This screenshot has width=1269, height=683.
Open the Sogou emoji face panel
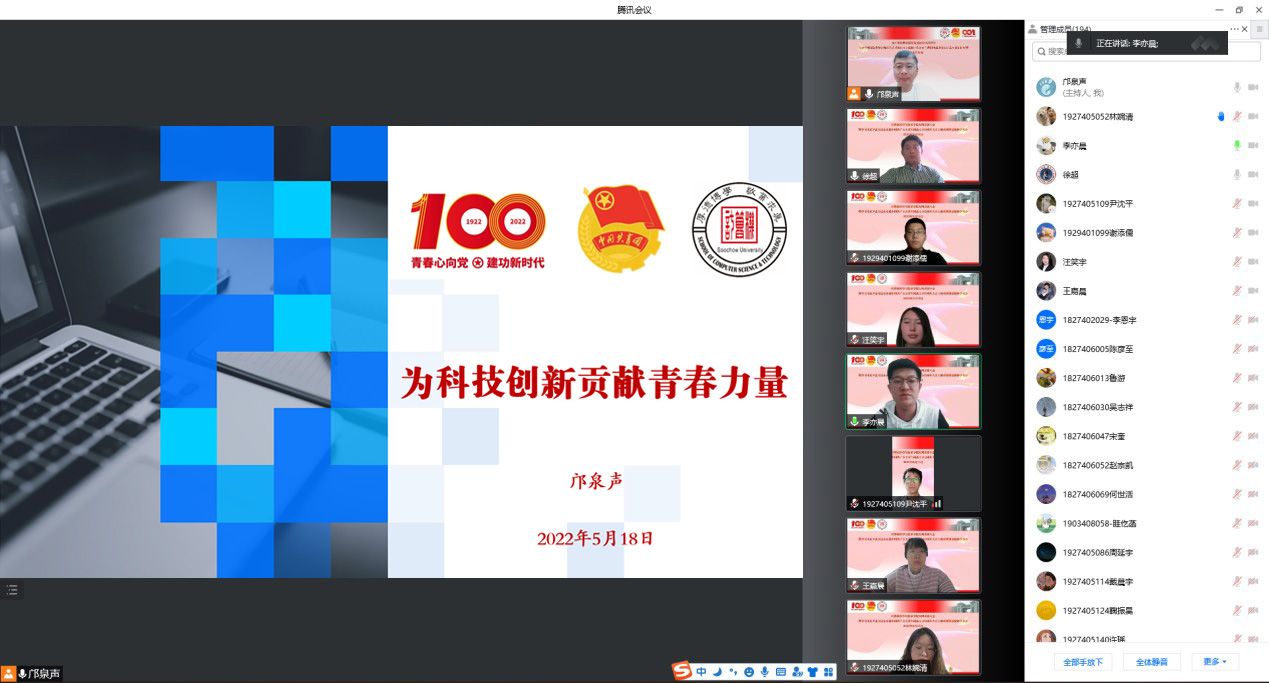tap(749, 672)
